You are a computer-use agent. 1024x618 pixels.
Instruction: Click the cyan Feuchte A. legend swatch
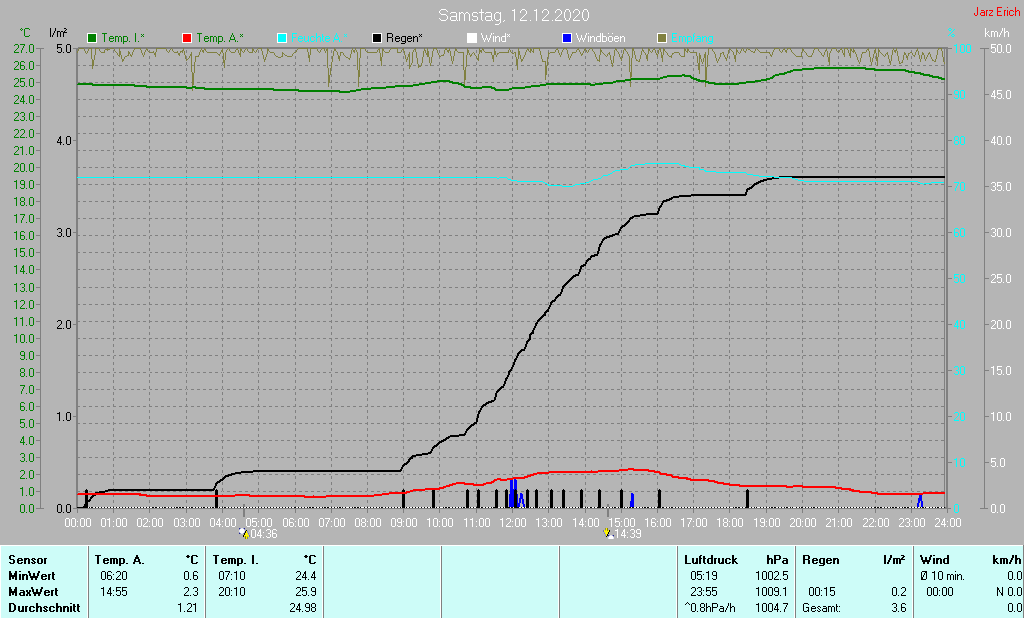(x=282, y=39)
